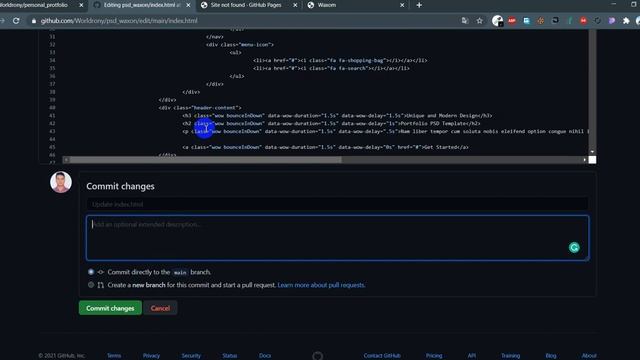Click the address bar URL
Viewport: 640px width, 360px height.
(x=119, y=20)
